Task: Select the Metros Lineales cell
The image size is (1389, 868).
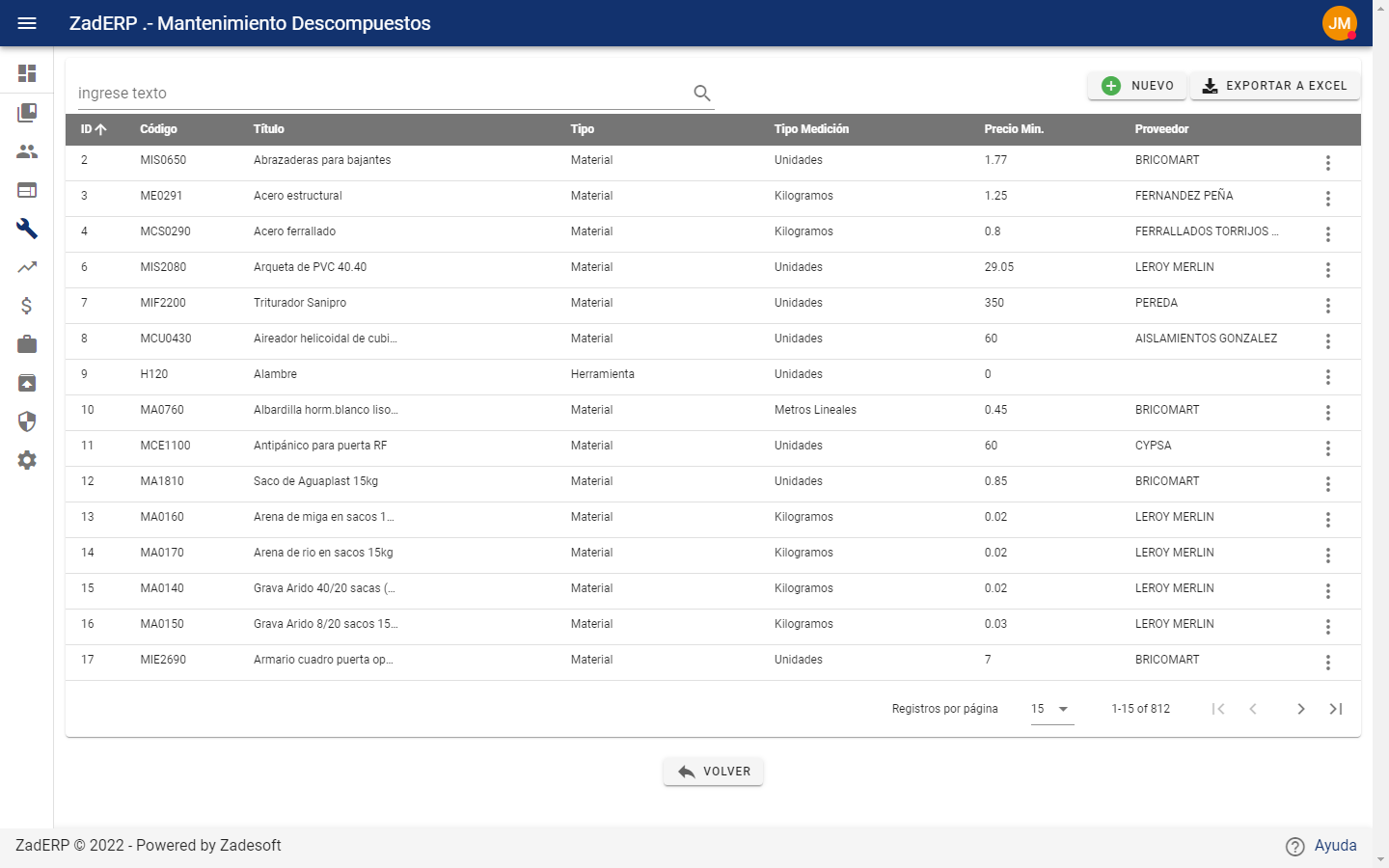Action: pos(815,410)
